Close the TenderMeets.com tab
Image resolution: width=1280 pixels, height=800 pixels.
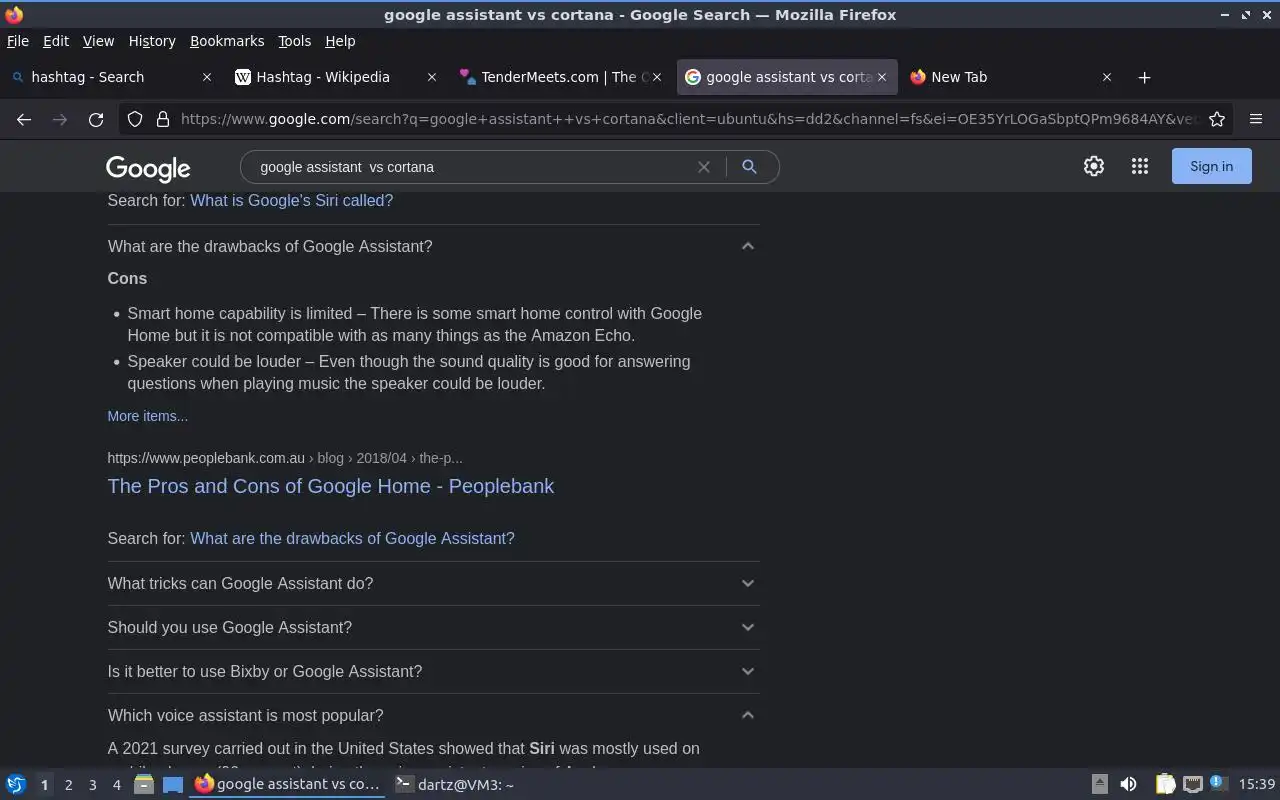657,77
